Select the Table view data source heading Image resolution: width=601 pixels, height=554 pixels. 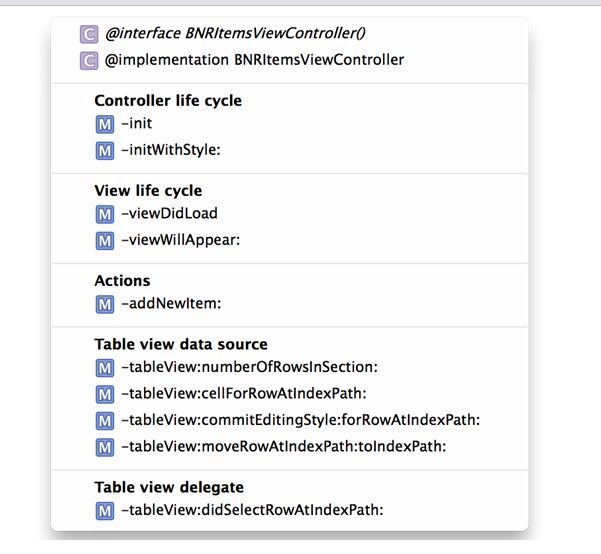click(181, 344)
